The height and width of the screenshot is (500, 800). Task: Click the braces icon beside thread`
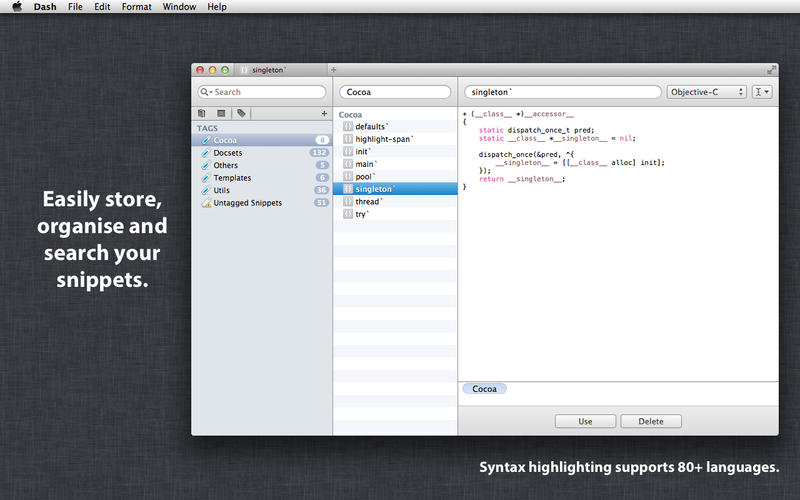(x=347, y=202)
